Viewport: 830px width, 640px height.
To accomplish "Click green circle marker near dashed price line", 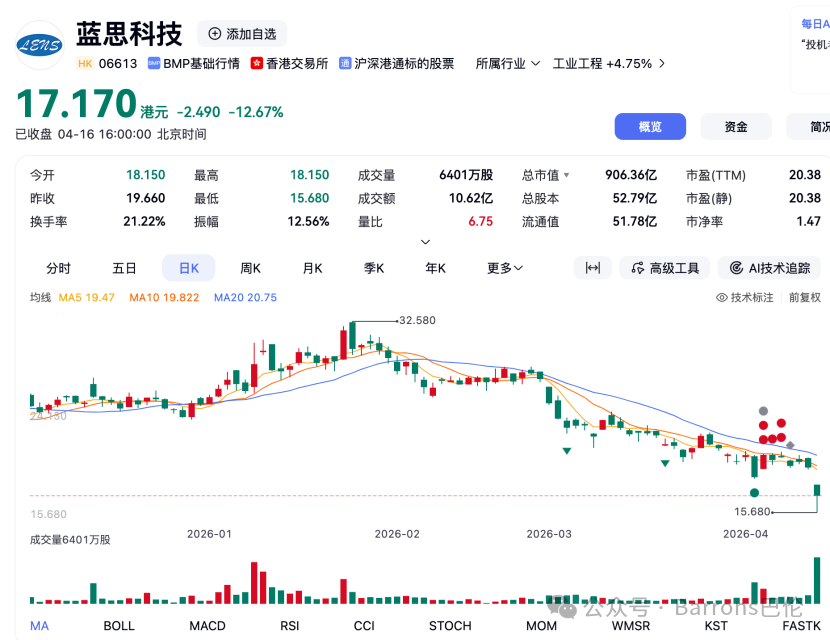I will (x=754, y=493).
